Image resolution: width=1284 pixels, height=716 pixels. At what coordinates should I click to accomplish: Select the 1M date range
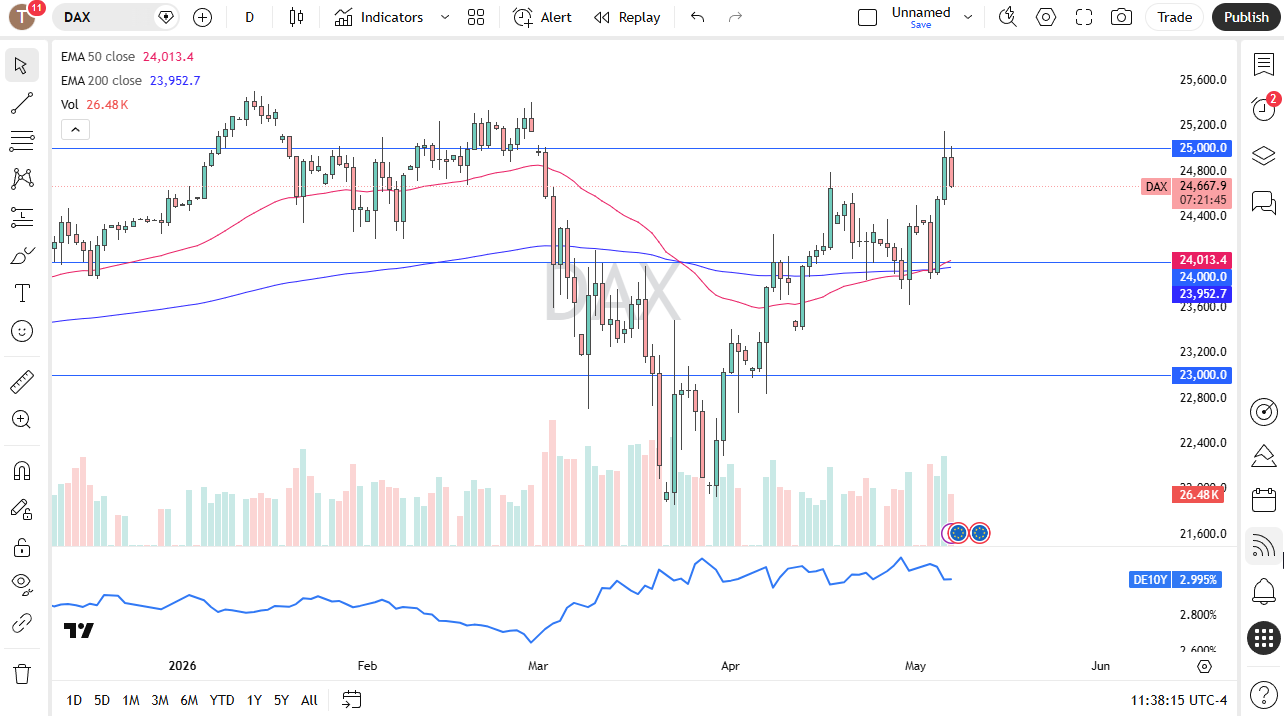131,700
